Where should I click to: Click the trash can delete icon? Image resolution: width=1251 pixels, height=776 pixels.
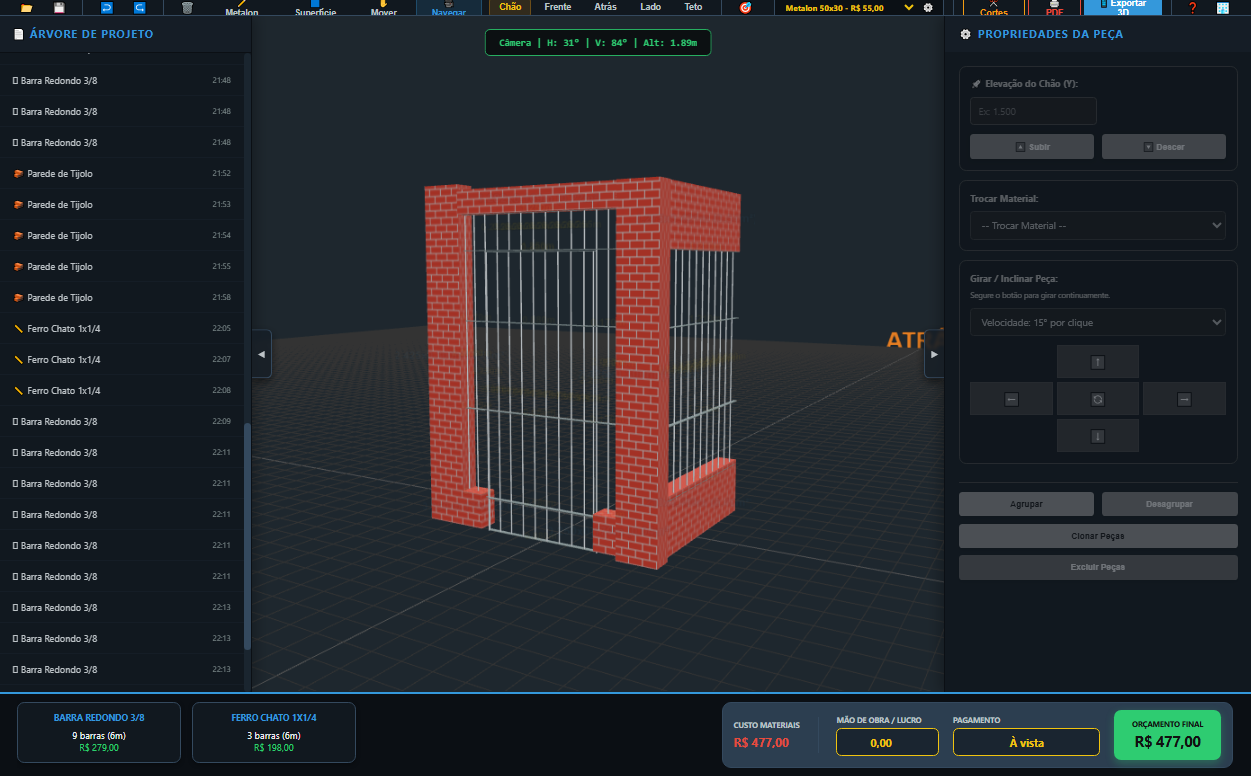pos(187,7)
